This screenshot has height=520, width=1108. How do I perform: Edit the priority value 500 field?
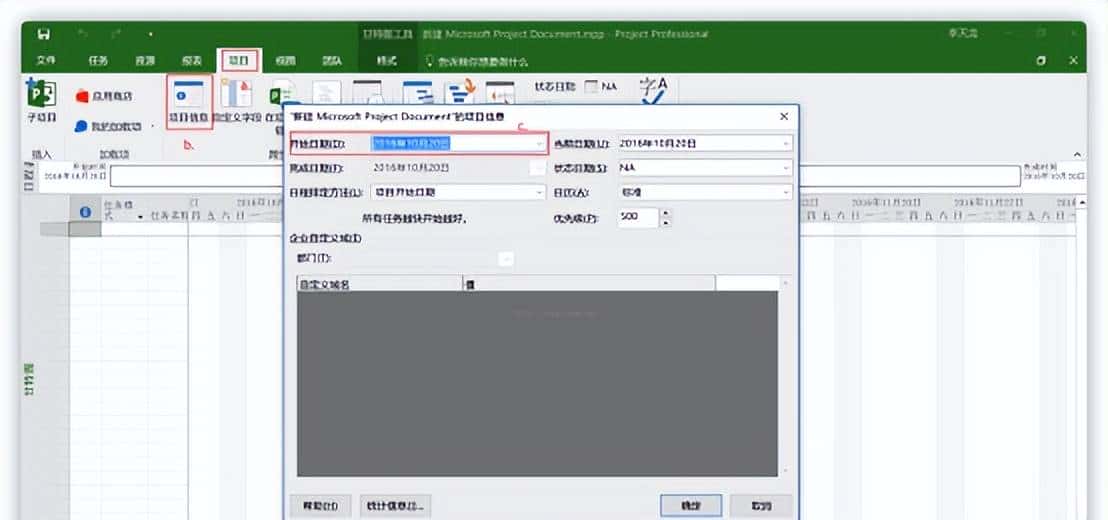click(x=638, y=218)
